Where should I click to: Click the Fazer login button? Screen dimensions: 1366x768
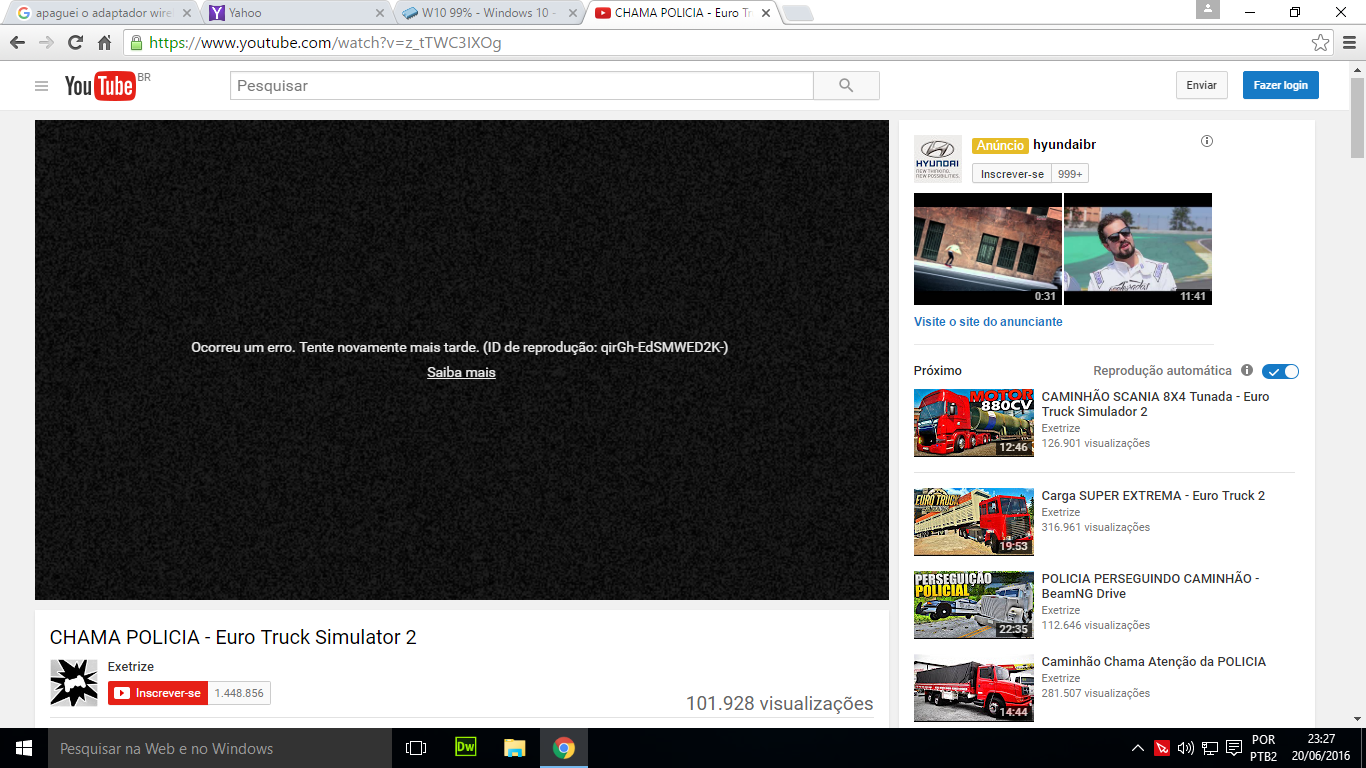point(1281,85)
